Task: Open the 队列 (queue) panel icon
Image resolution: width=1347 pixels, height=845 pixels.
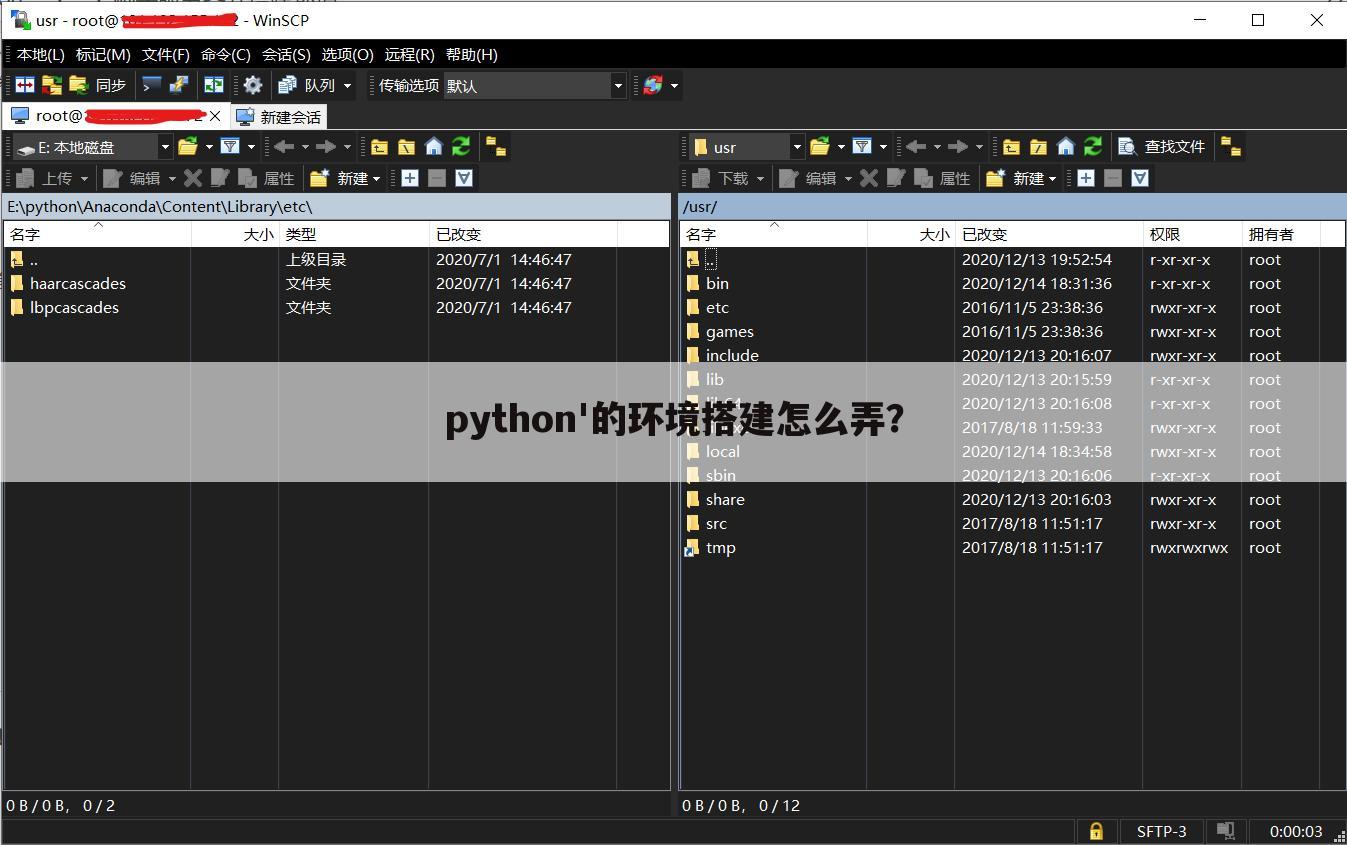Action: 302,85
